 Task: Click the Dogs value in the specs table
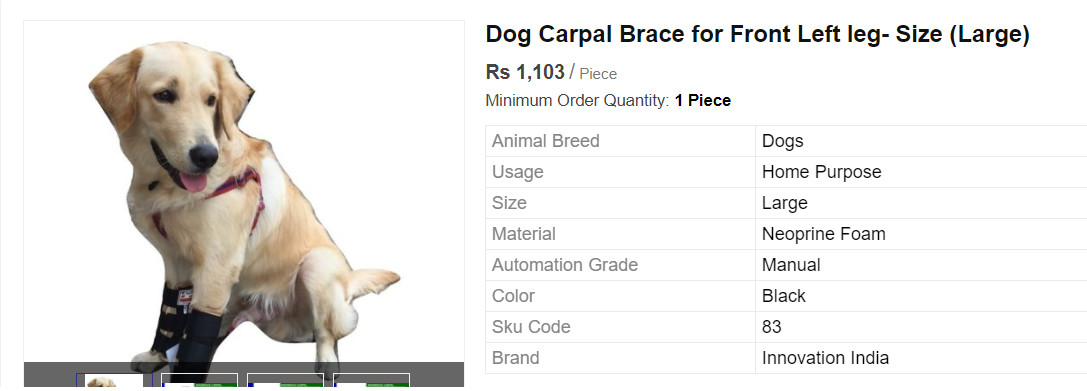[783, 141]
